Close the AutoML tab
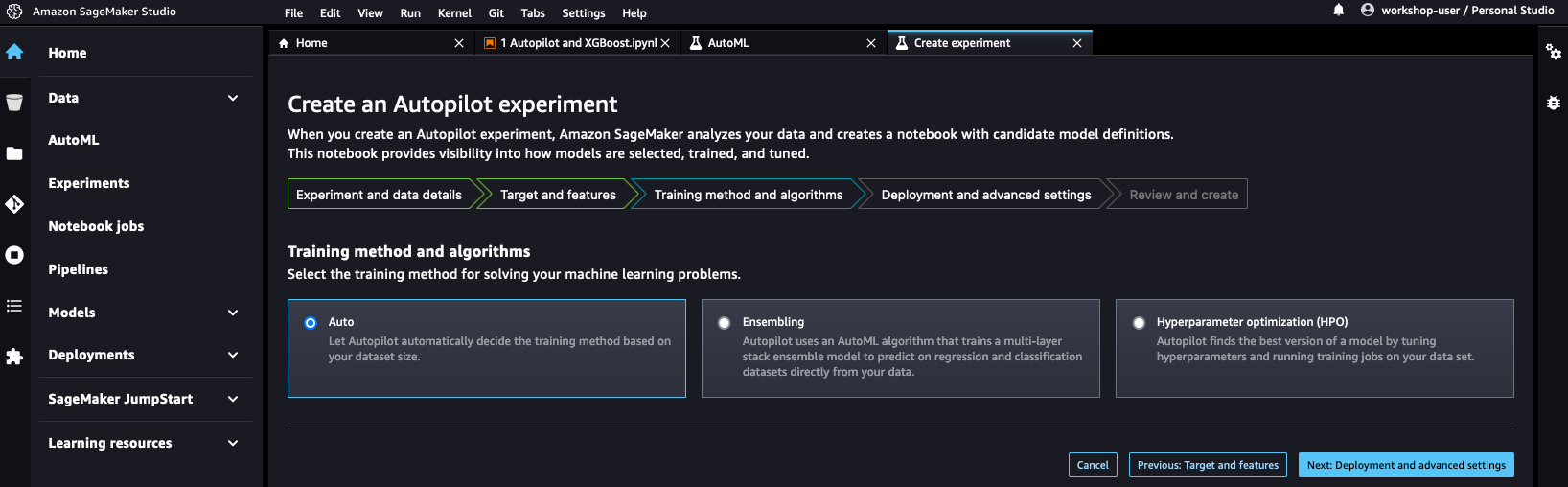This screenshot has height=487, width=1568. click(871, 43)
